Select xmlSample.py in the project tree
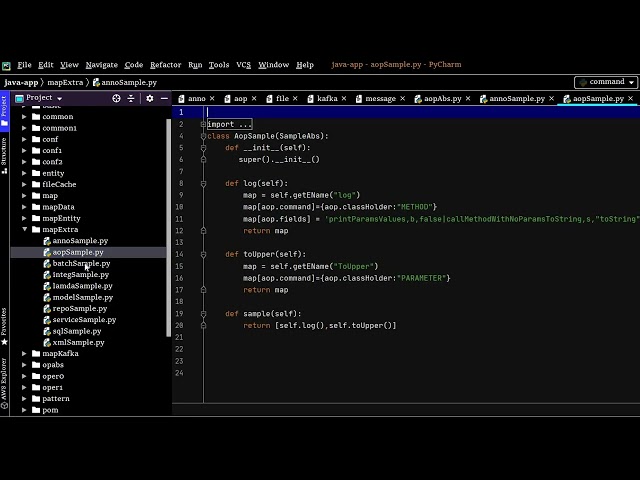Screen dimensions: 640x480 click(x=78, y=342)
